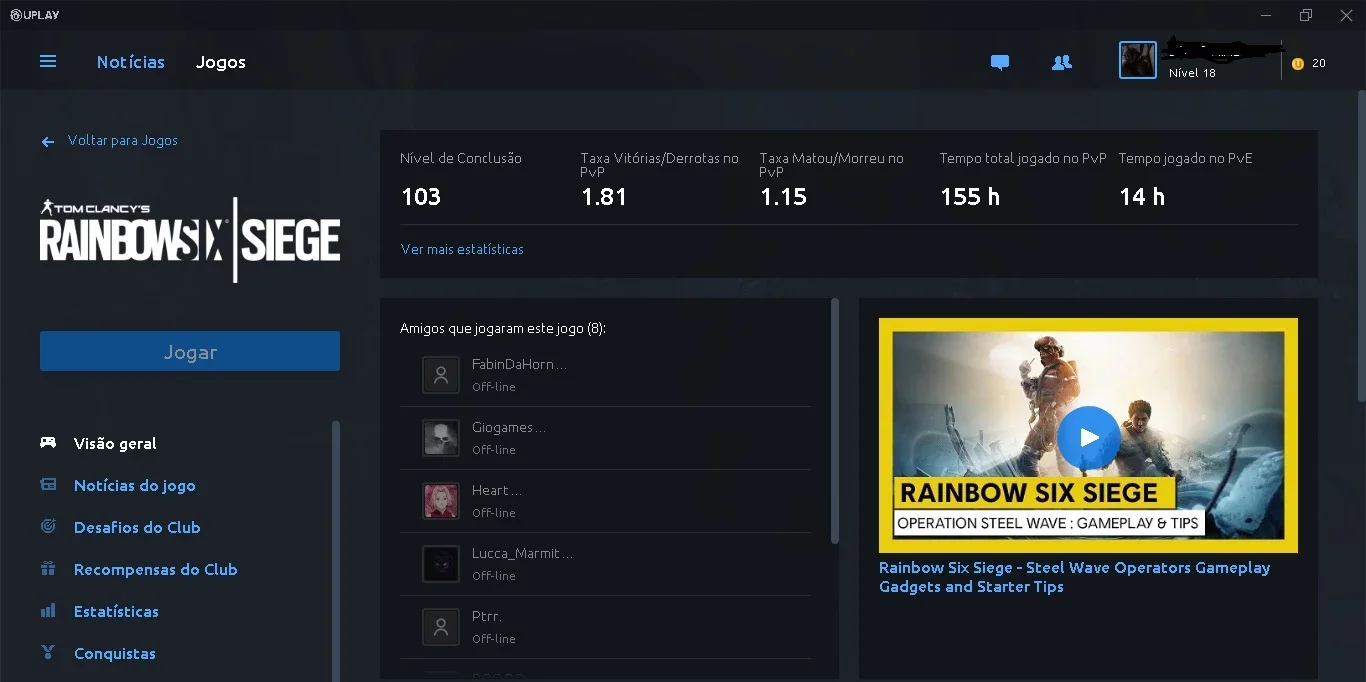Click the bar chart icon beside Estatísticas
This screenshot has width=1366, height=682.
coord(48,610)
